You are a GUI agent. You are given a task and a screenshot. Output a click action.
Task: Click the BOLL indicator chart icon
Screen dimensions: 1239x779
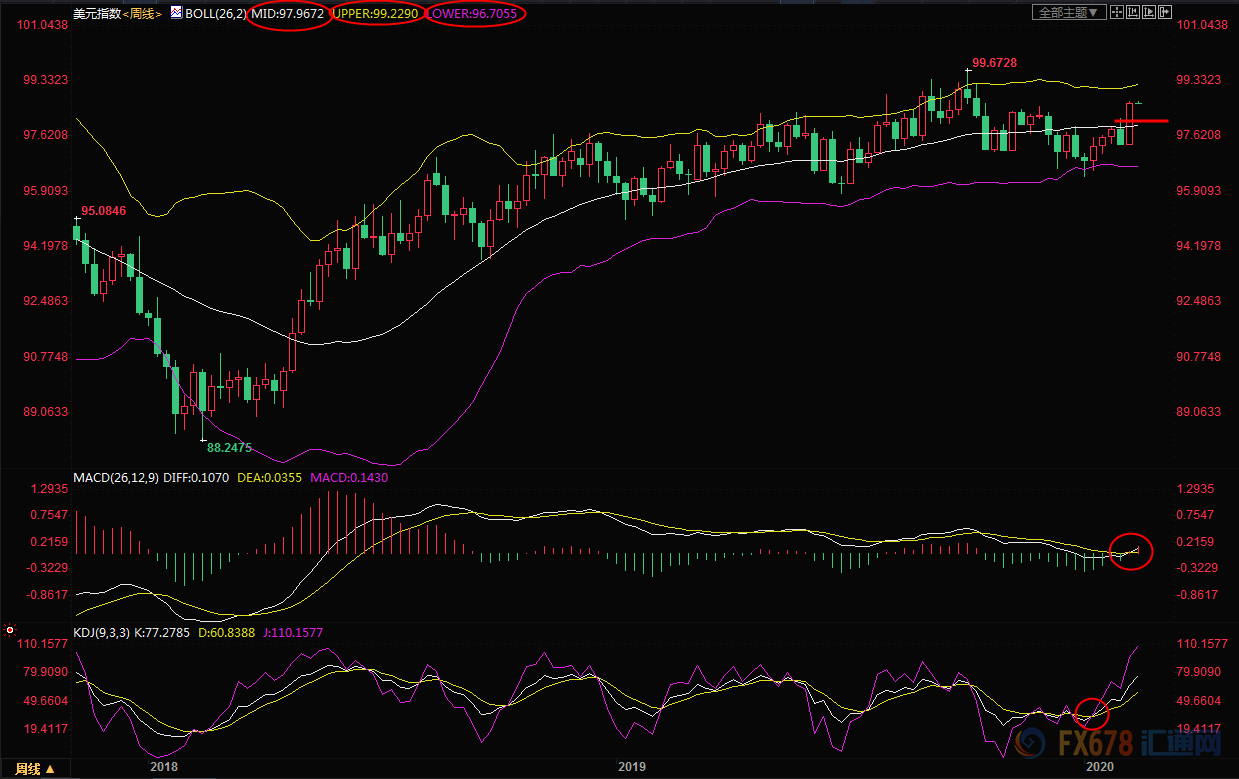176,13
